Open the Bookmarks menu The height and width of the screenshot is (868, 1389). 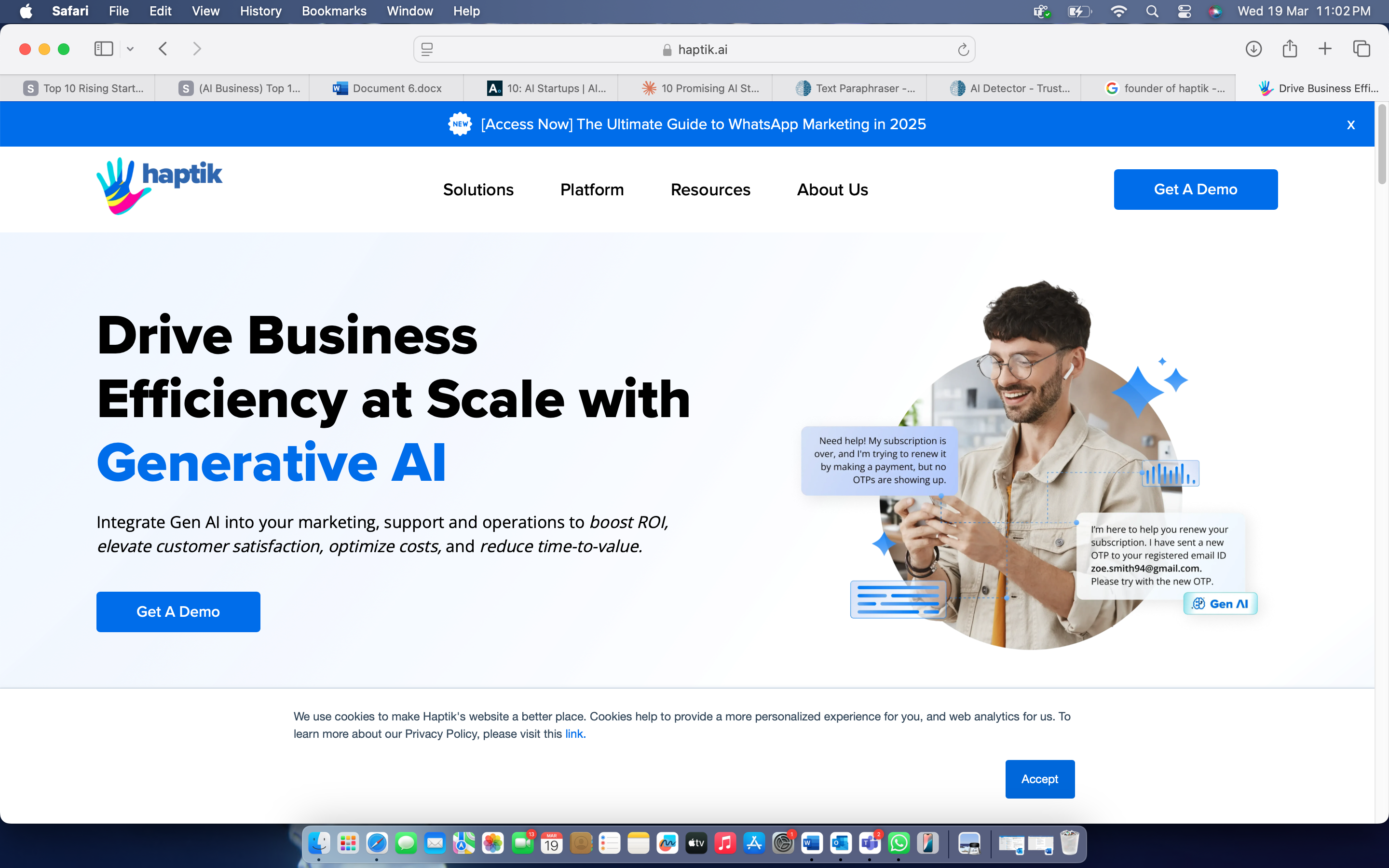point(333,11)
